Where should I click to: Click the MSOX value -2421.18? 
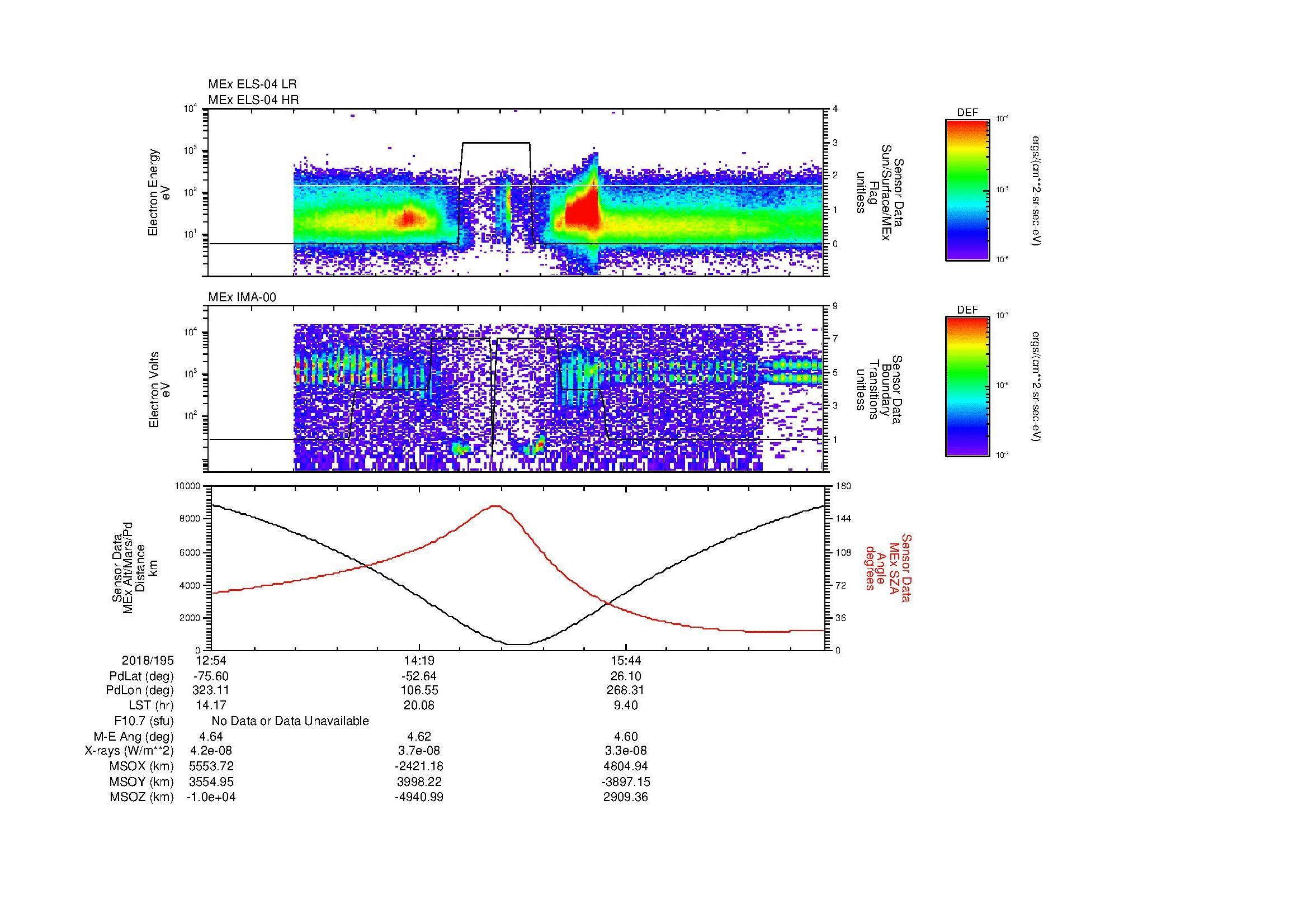pos(419,766)
